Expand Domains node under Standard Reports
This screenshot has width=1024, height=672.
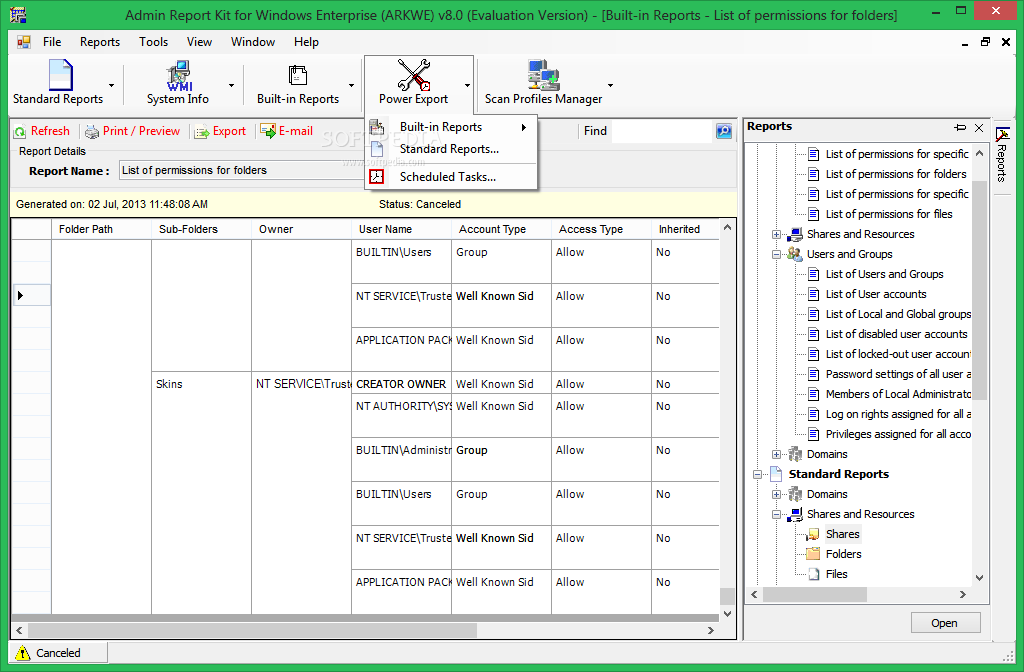776,494
